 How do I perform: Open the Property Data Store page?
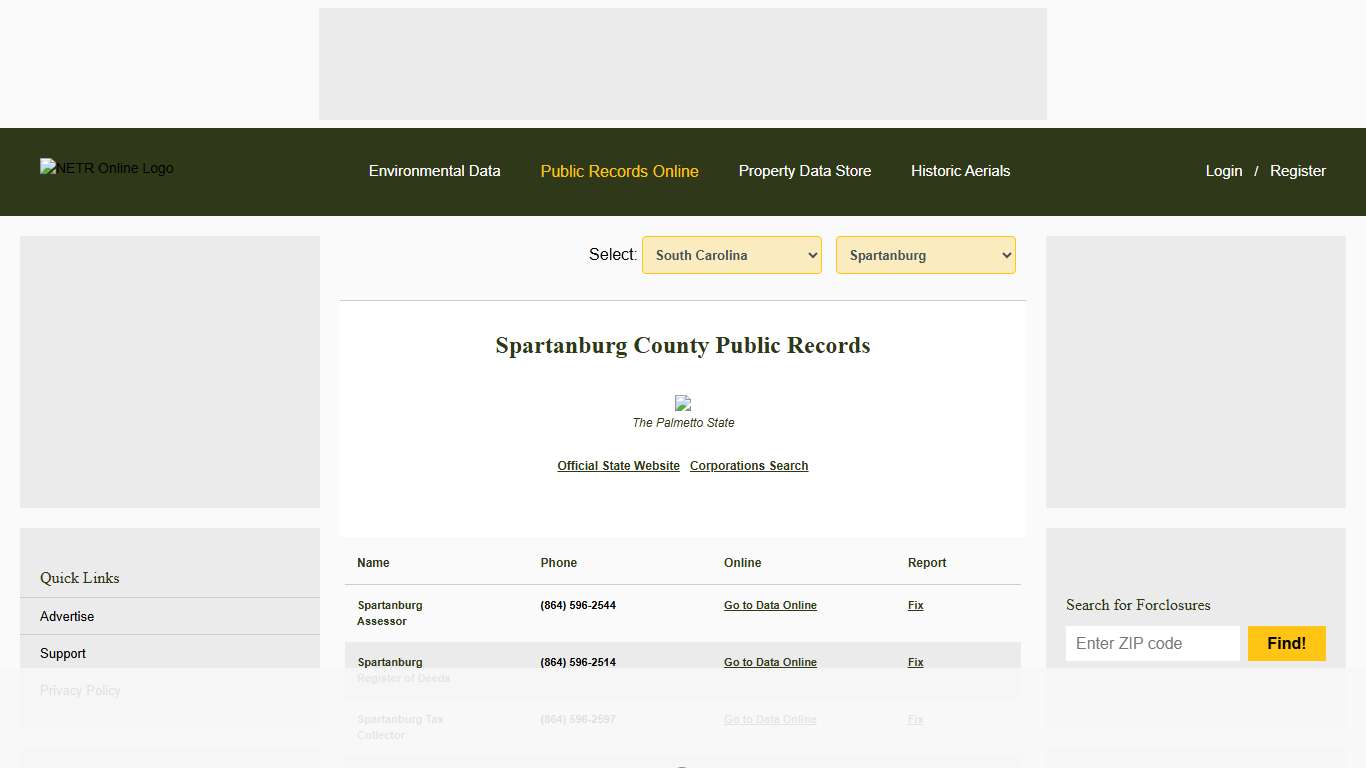pyautogui.click(x=805, y=171)
